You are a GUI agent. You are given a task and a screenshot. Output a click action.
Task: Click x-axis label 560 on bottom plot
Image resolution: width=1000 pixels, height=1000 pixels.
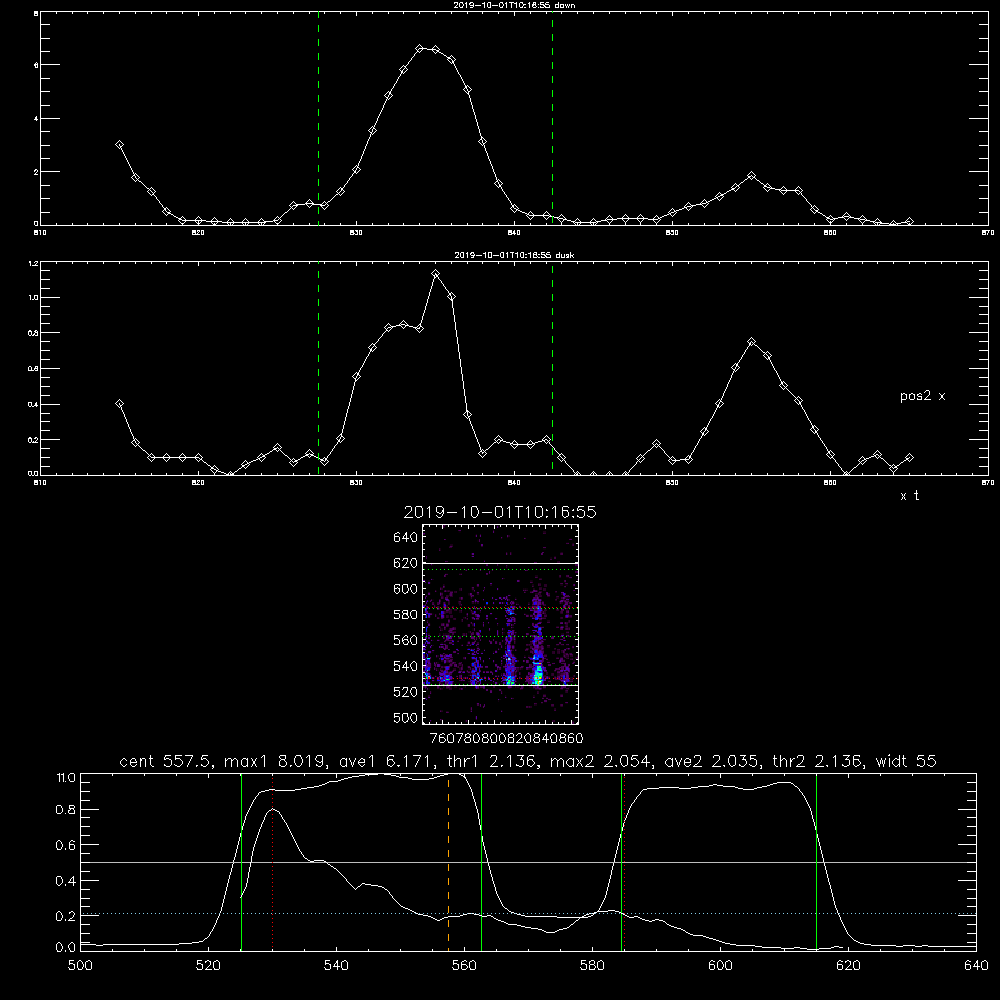464,966
